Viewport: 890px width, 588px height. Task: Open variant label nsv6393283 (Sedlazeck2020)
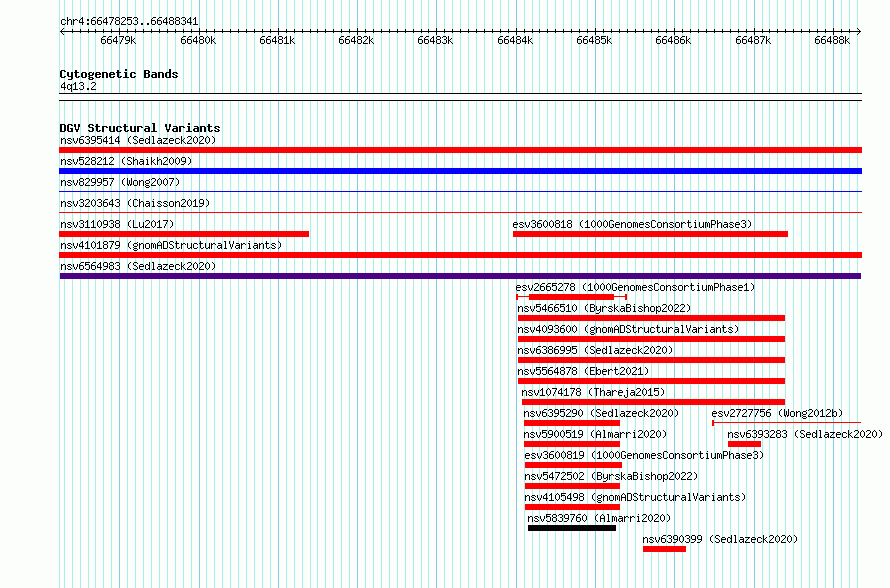pos(805,434)
